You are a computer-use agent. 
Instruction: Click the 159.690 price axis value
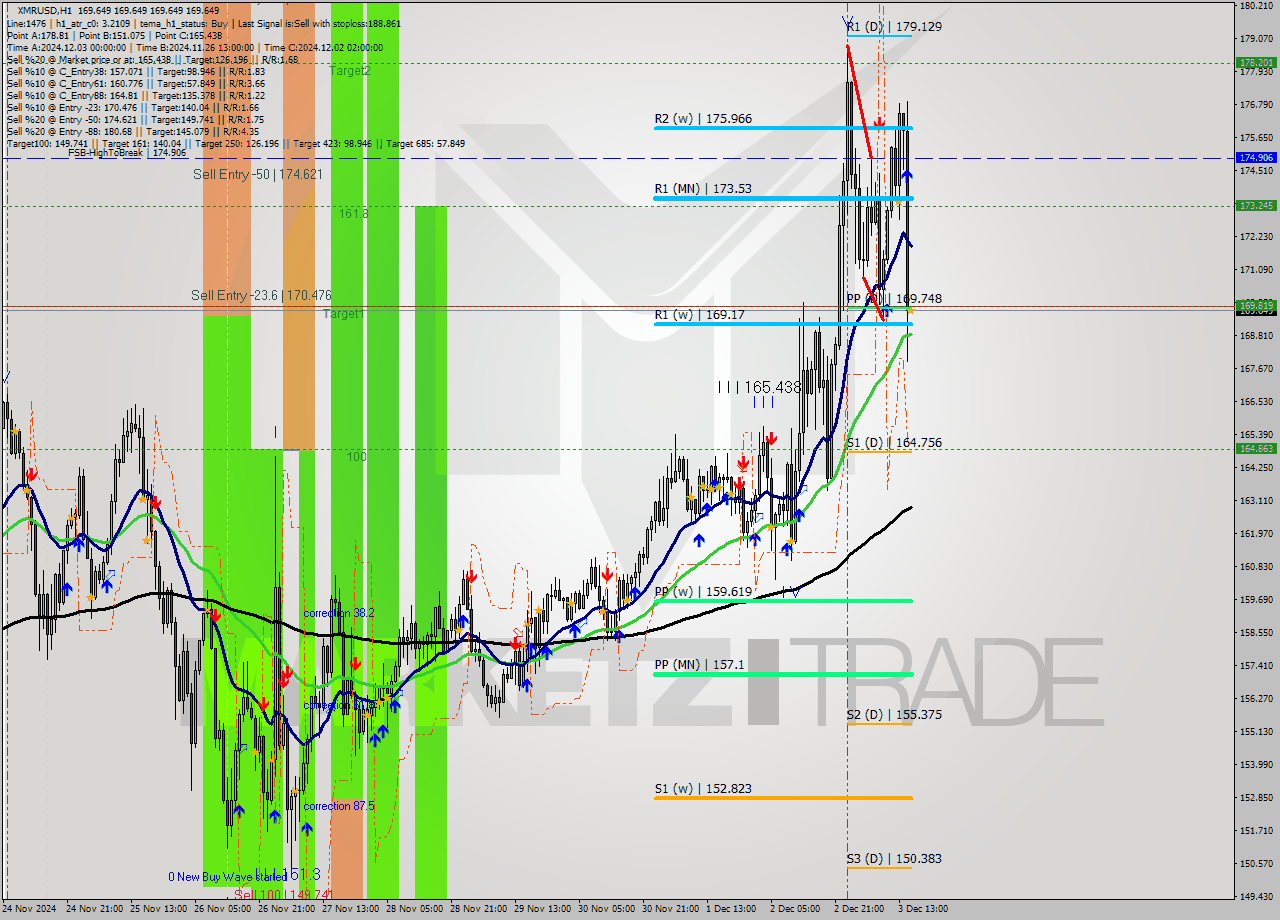pos(1256,600)
